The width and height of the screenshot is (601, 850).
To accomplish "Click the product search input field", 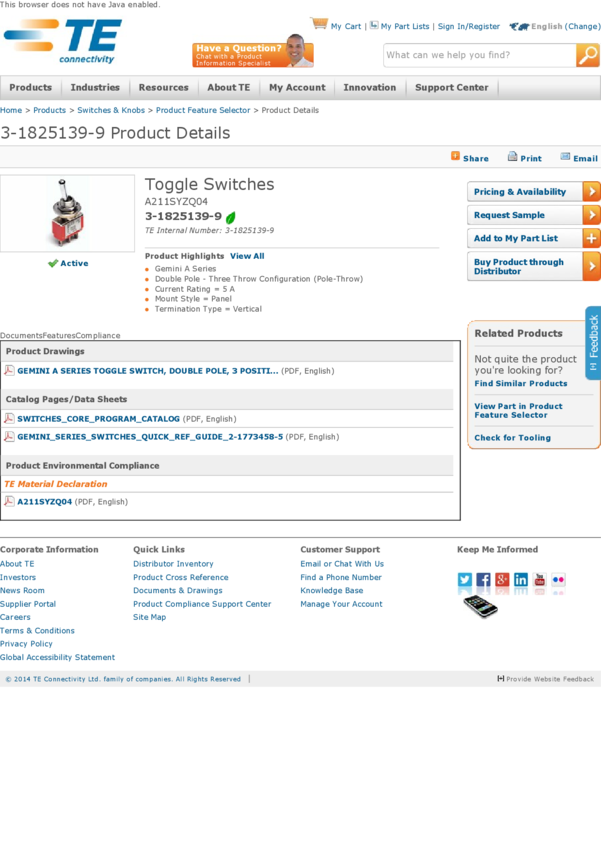I will point(478,55).
